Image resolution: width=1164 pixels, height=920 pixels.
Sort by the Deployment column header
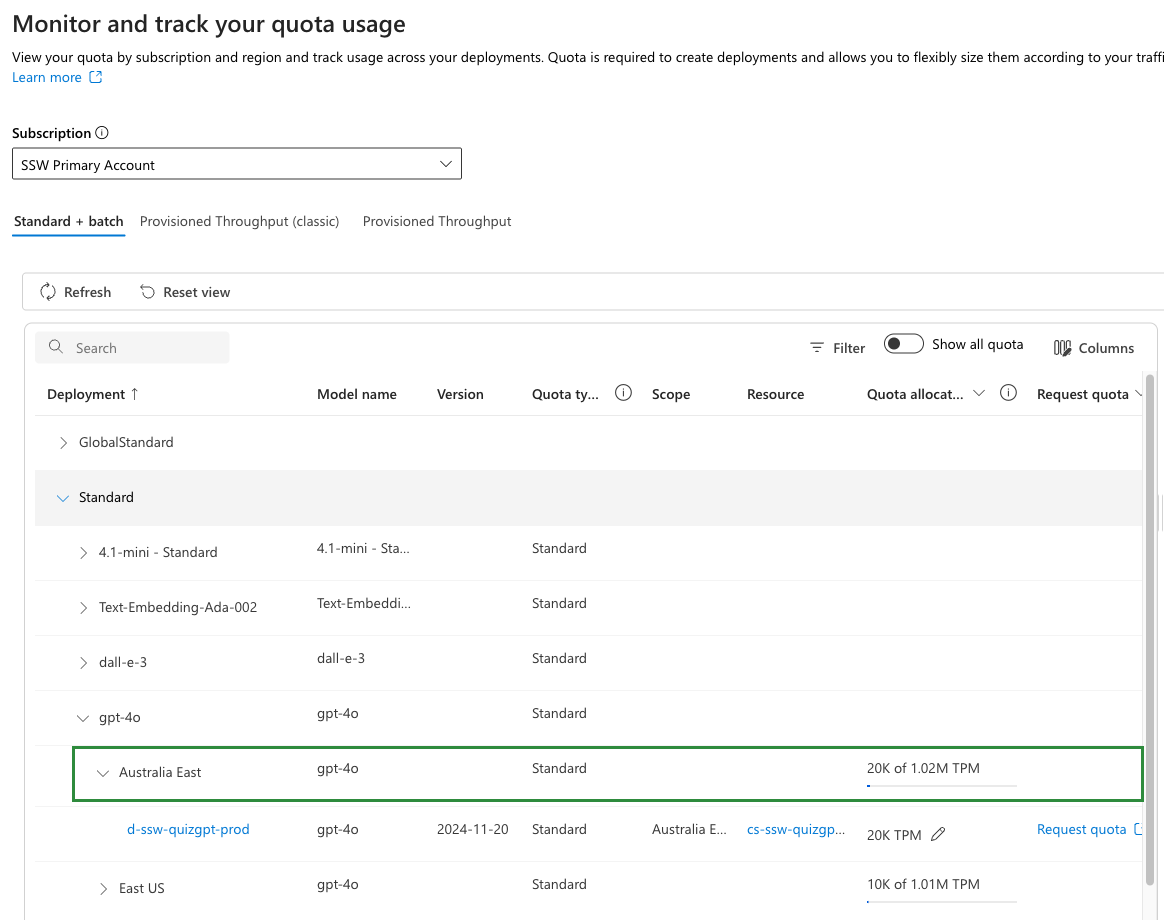click(86, 394)
